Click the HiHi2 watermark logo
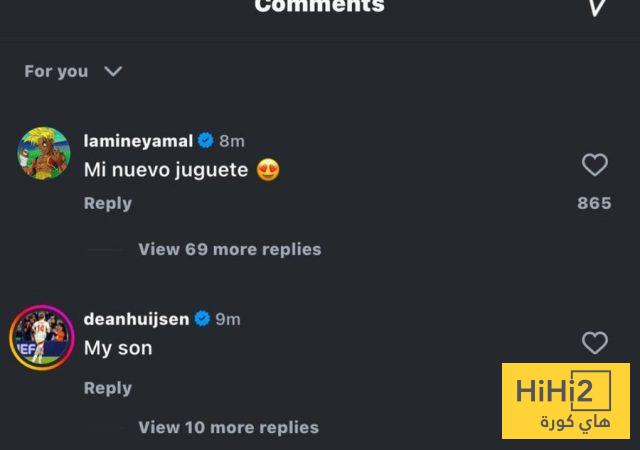 point(565,401)
